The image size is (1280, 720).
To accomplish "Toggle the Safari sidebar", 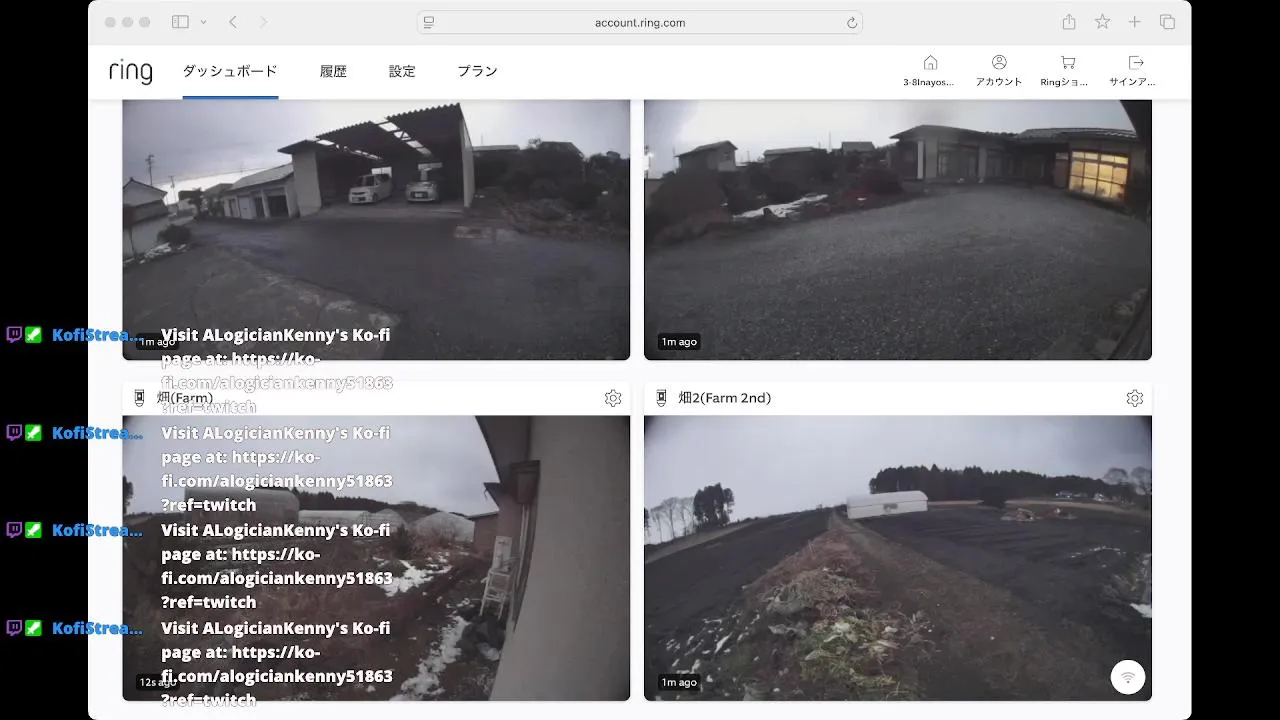I will click(180, 22).
